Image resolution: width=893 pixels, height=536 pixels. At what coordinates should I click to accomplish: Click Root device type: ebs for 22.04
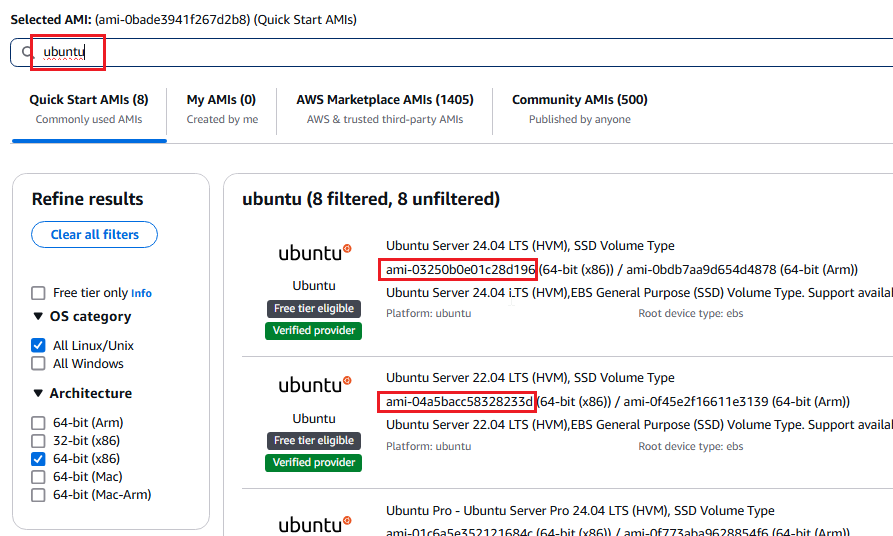(x=690, y=447)
